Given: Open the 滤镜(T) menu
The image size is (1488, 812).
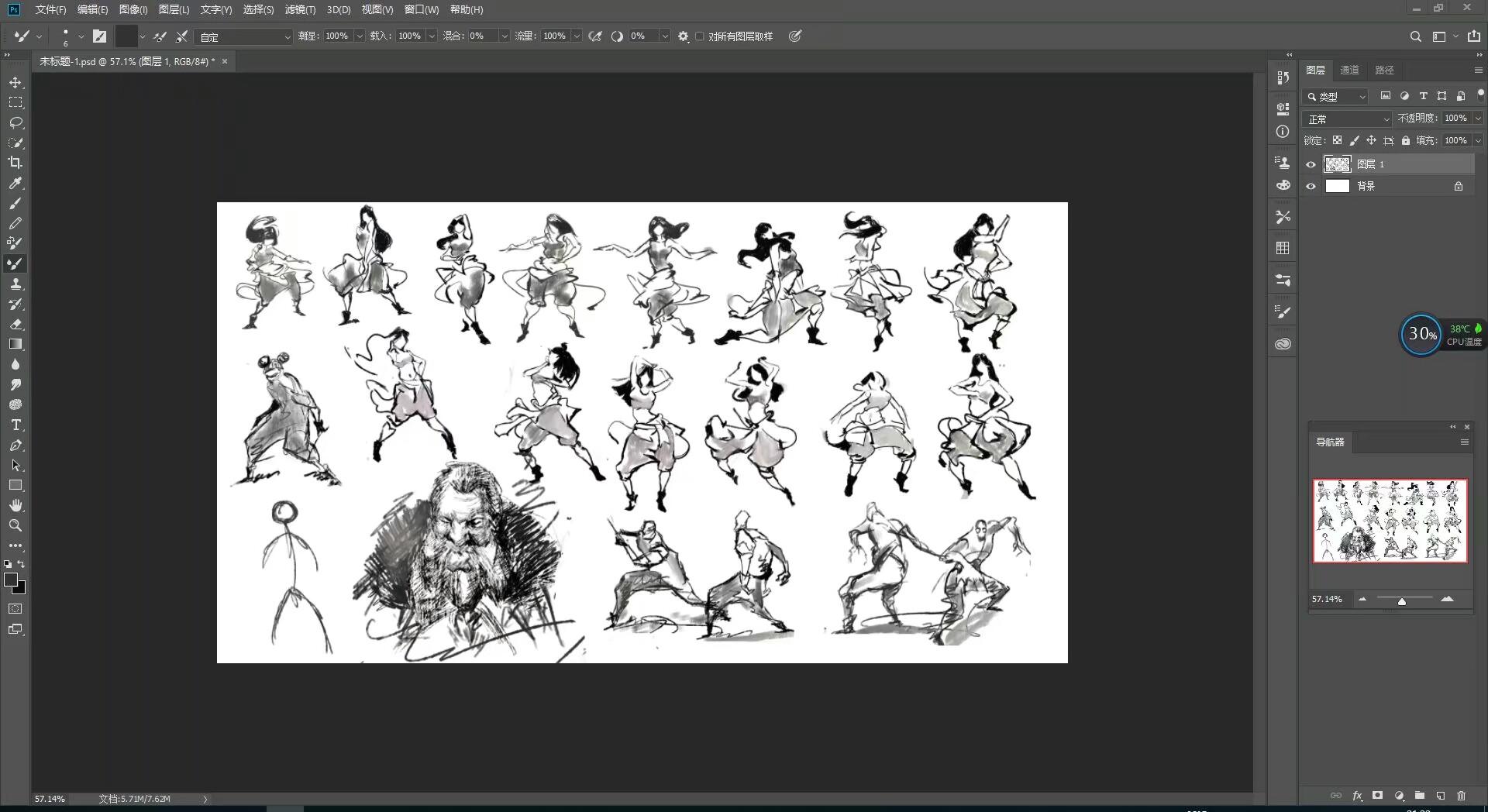Looking at the screenshot, I should click(x=300, y=9).
